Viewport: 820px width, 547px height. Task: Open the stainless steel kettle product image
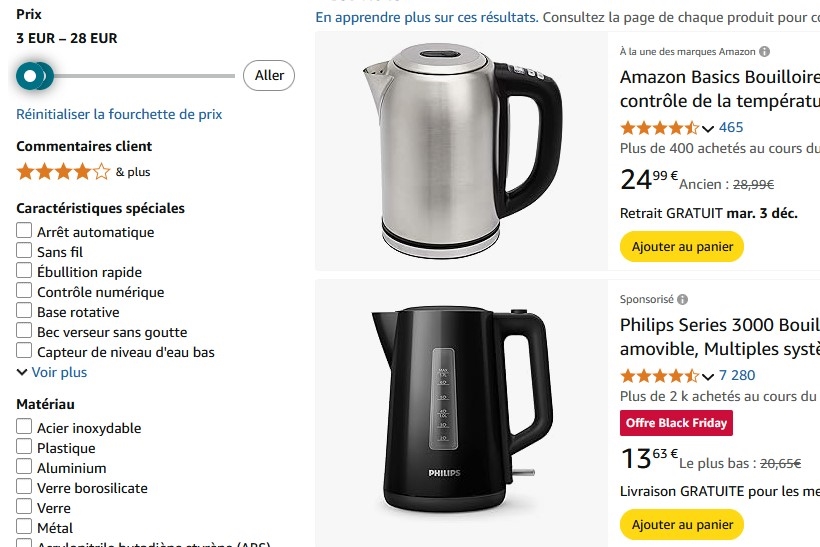(x=461, y=150)
